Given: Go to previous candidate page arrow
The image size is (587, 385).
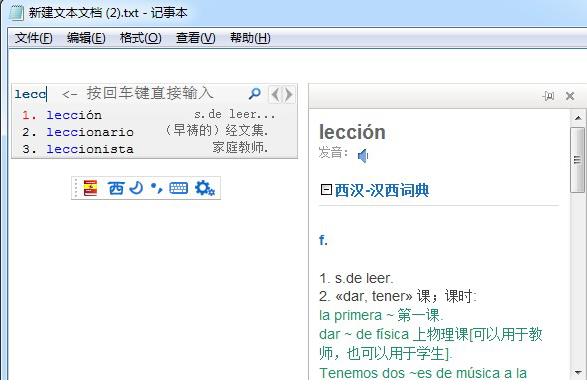Looking at the screenshot, I should [x=276, y=94].
